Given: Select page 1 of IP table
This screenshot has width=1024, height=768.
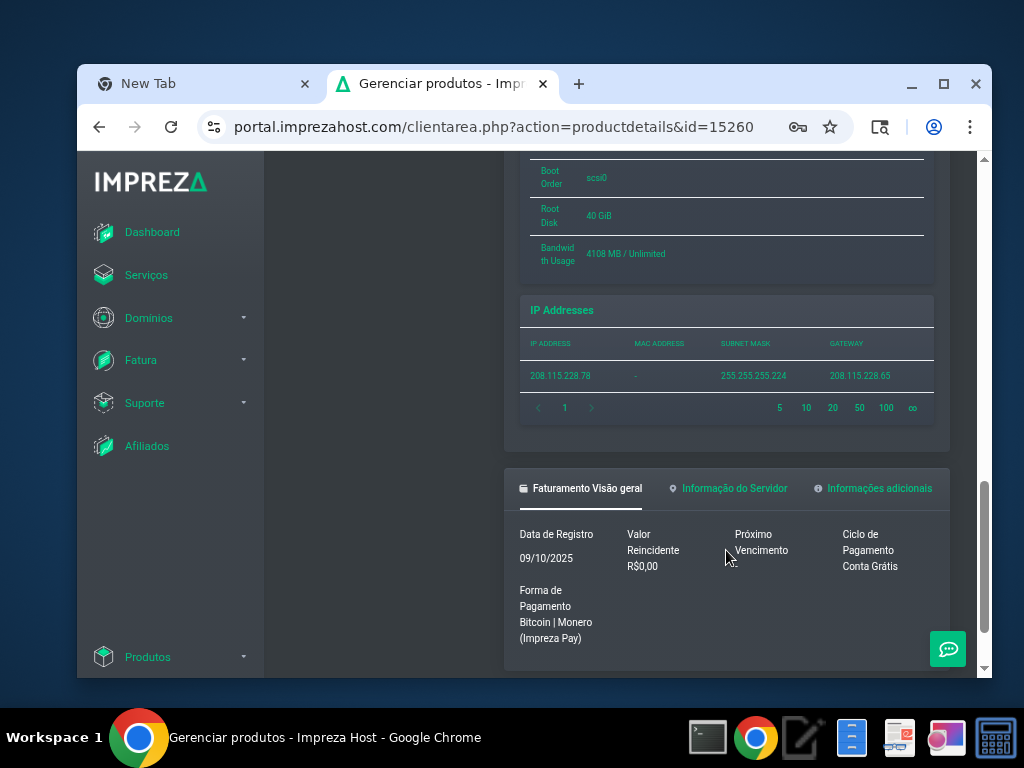Looking at the screenshot, I should pos(565,408).
